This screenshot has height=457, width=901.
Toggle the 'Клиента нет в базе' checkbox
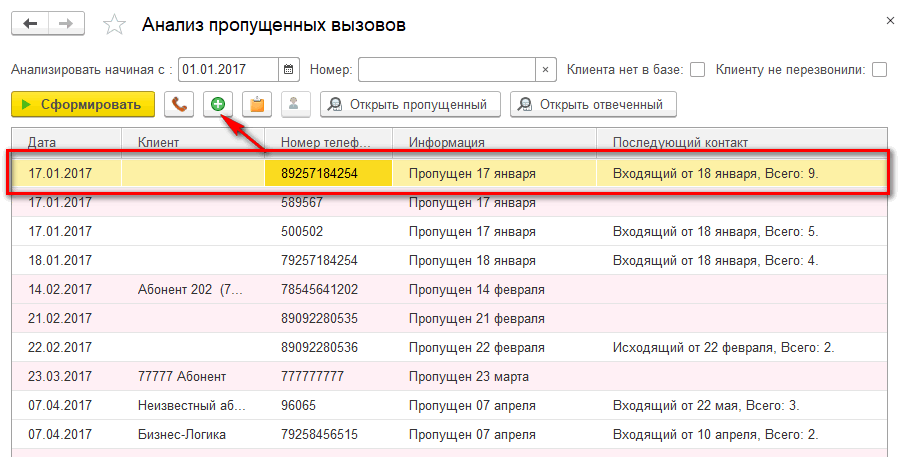pyautogui.click(x=698, y=70)
